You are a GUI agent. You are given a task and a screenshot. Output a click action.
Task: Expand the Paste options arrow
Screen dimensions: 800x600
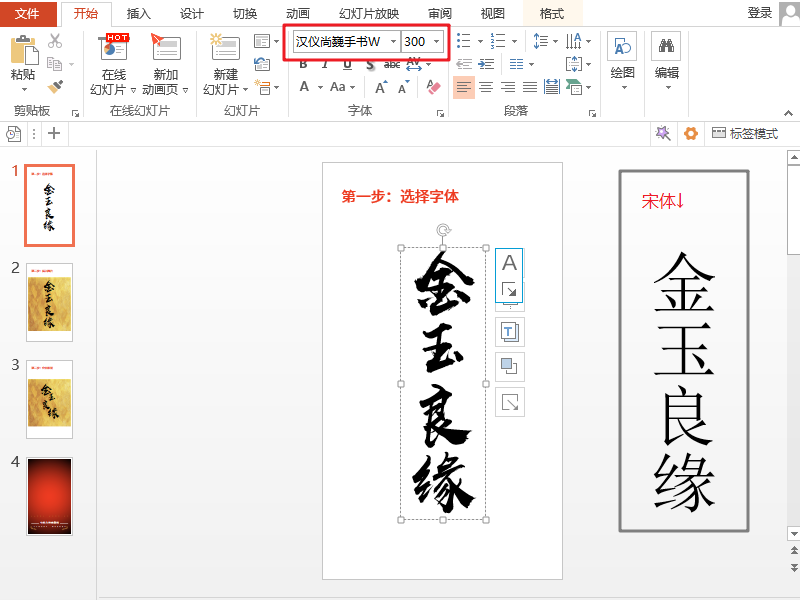point(24,90)
